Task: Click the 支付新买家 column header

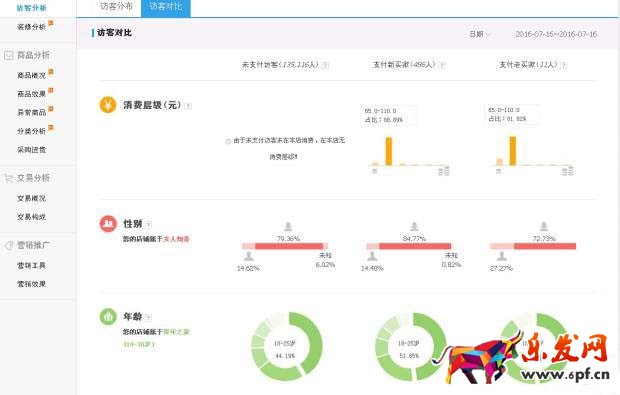Action: (404, 65)
